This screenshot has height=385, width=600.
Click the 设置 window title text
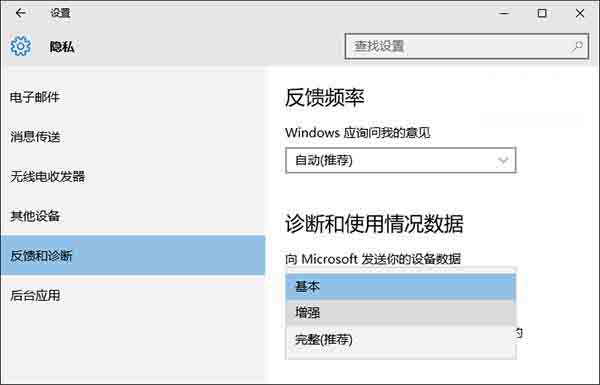coord(60,13)
